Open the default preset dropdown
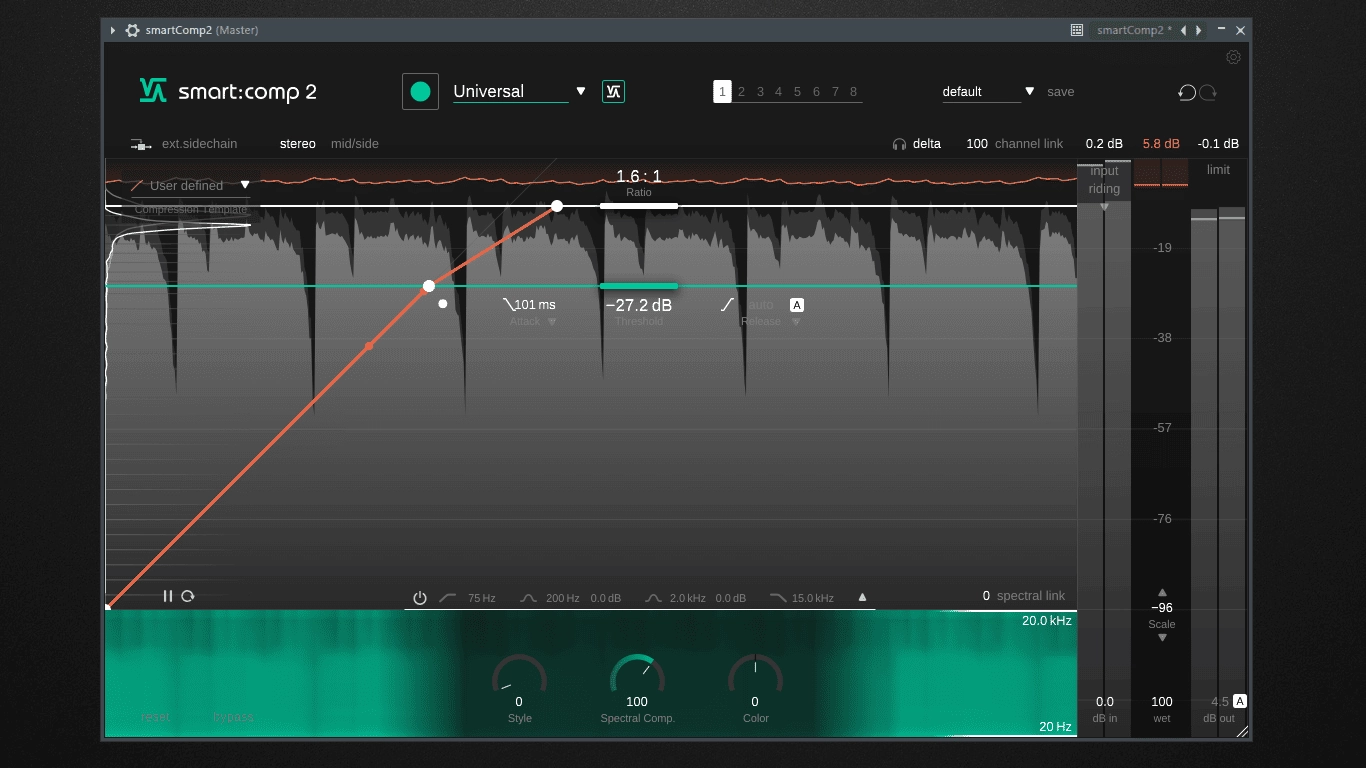 pos(1030,91)
